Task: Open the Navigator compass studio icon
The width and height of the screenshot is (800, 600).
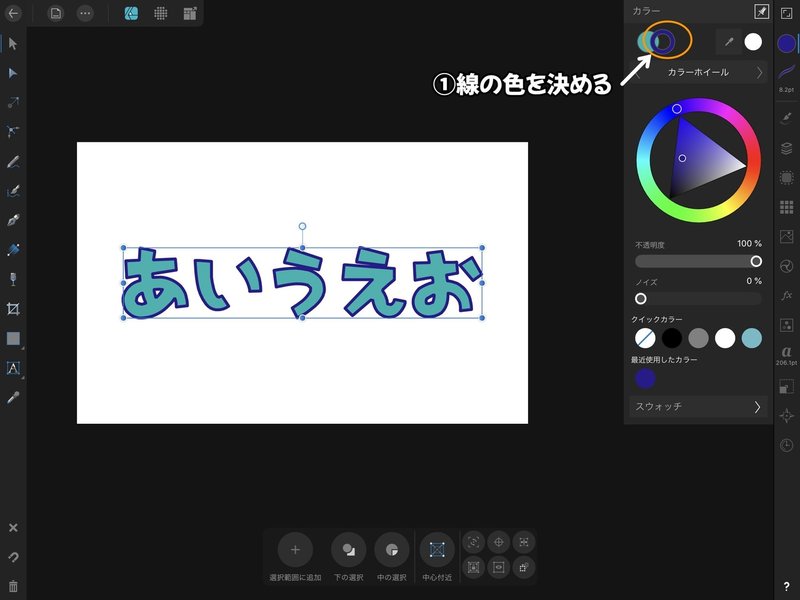Action: tap(786, 415)
